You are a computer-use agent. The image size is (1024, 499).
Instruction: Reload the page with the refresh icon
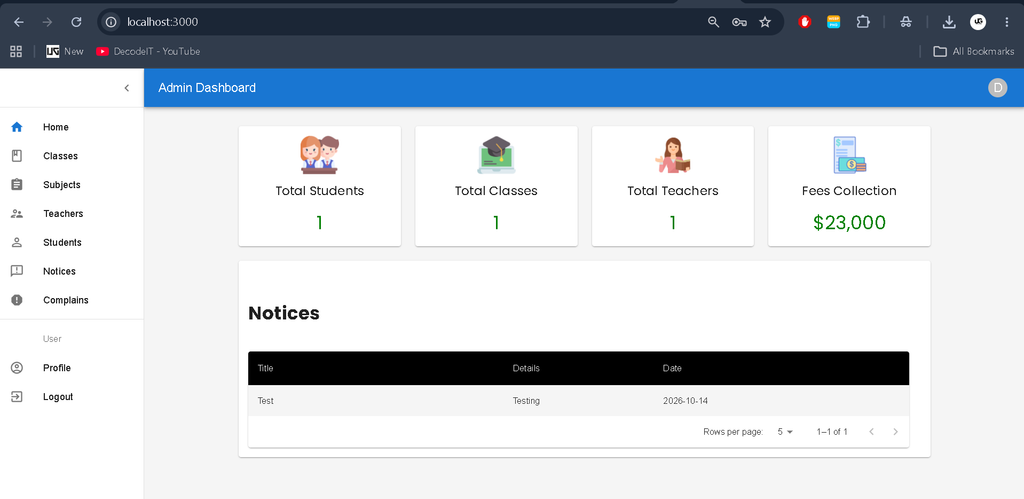click(76, 22)
